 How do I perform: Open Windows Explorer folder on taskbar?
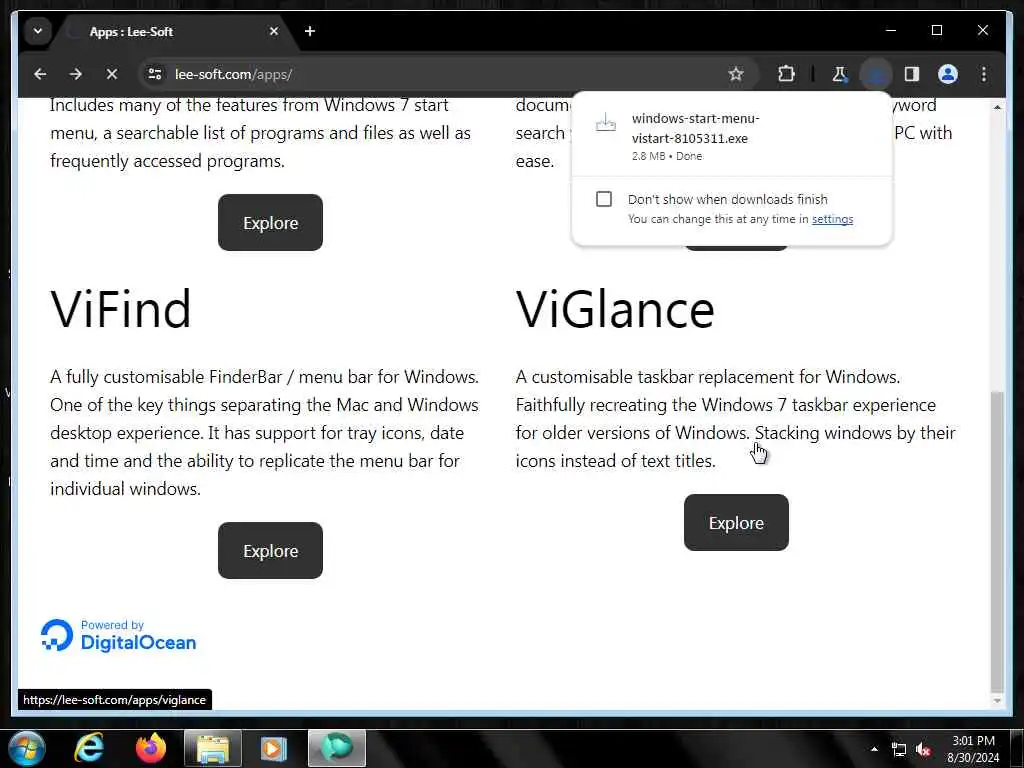point(213,748)
